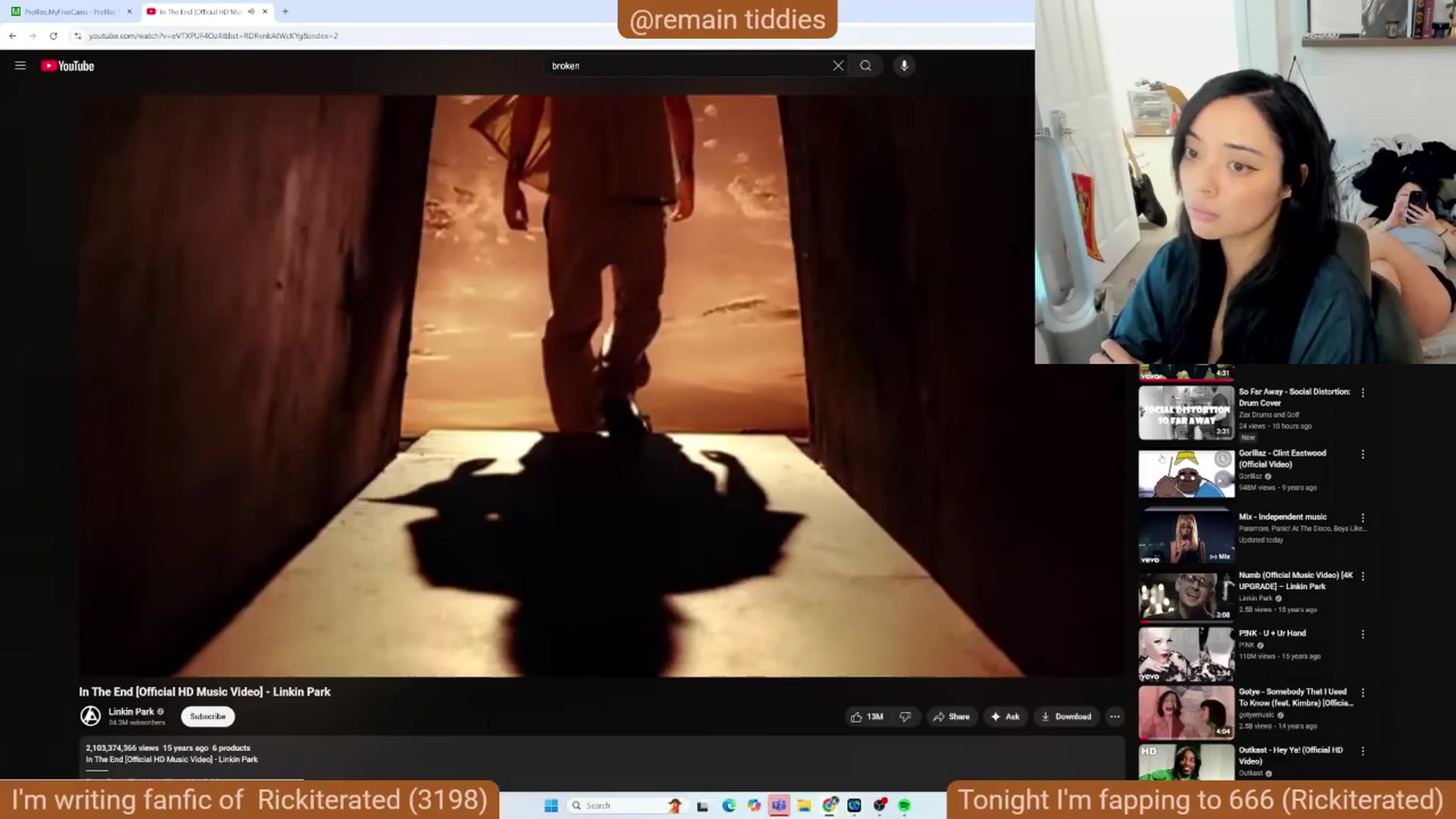
Task: Open options for Outkast Hey Ya
Action: pyautogui.click(x=1363, y=751)
